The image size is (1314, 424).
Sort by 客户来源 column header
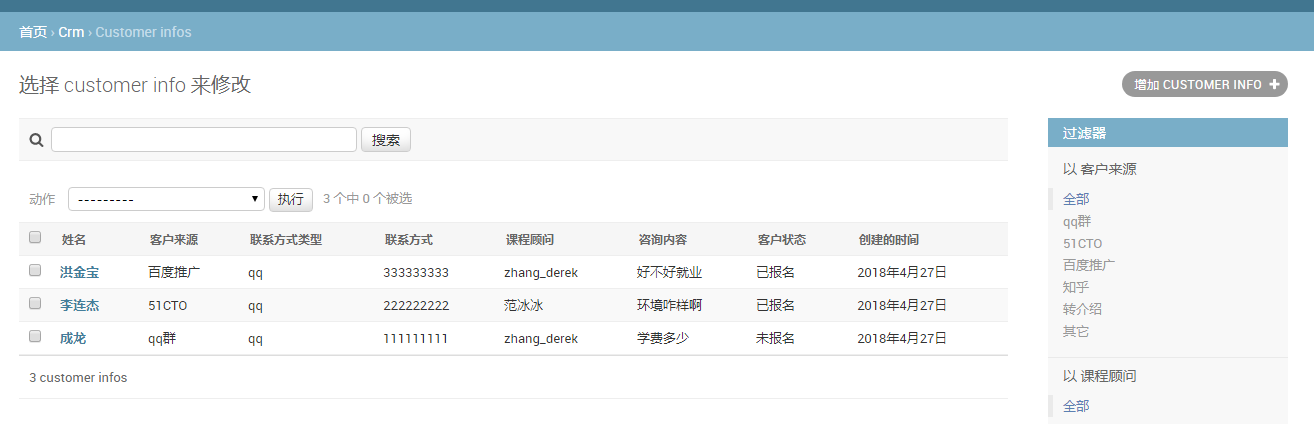coord(174,240)
